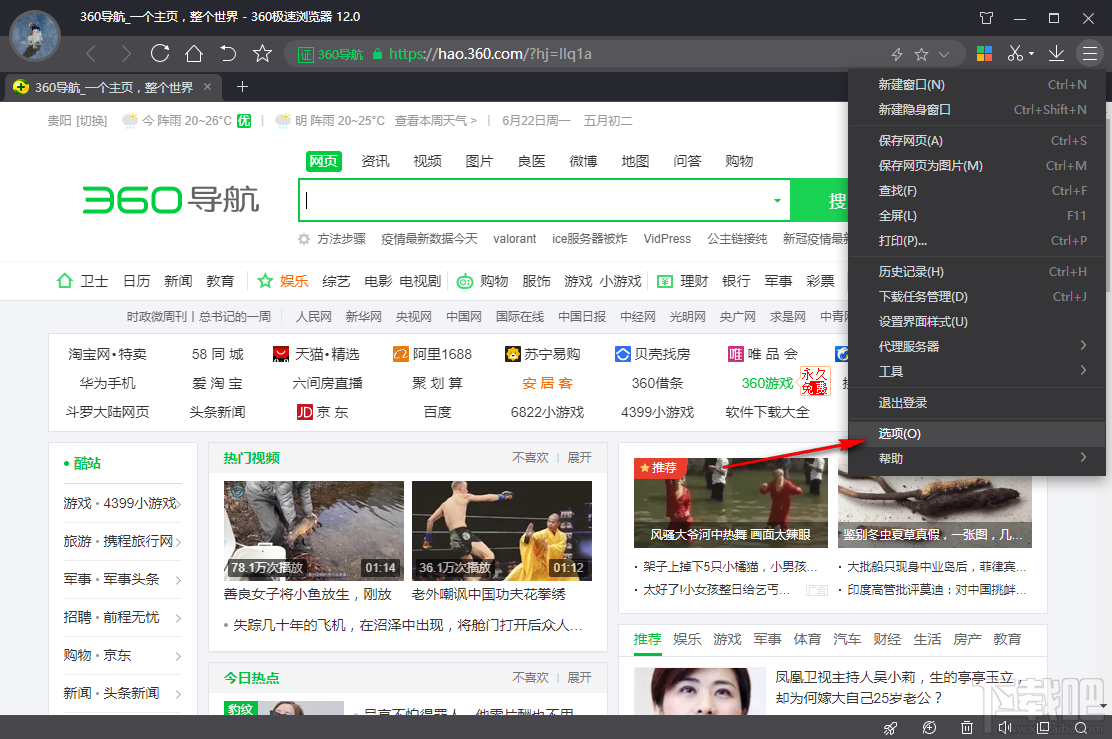Viewport: 1112px width, 739px height.
Task: Click the colorful app grid icon
Action: pyautogui.click(x=984, y=53)
